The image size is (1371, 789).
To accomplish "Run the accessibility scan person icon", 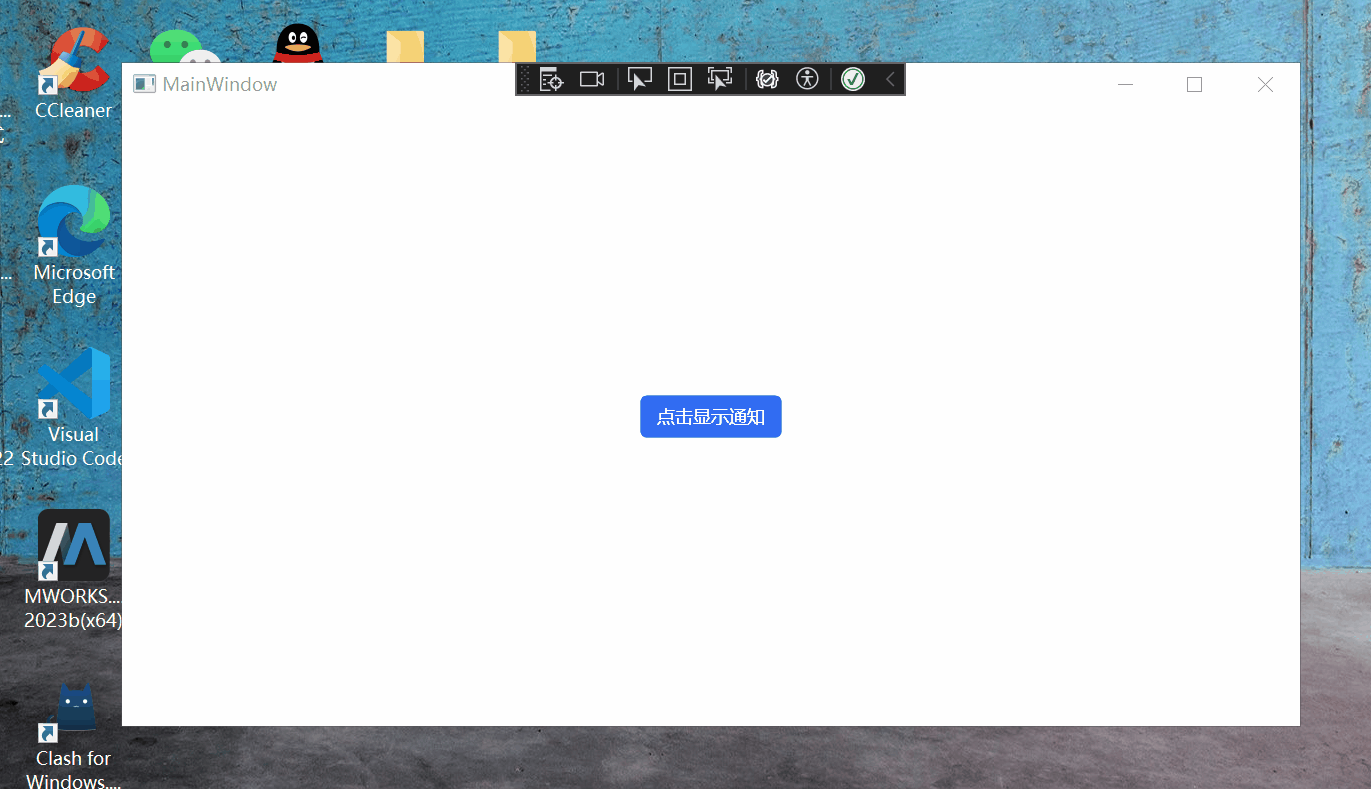I will coord(807,79).
